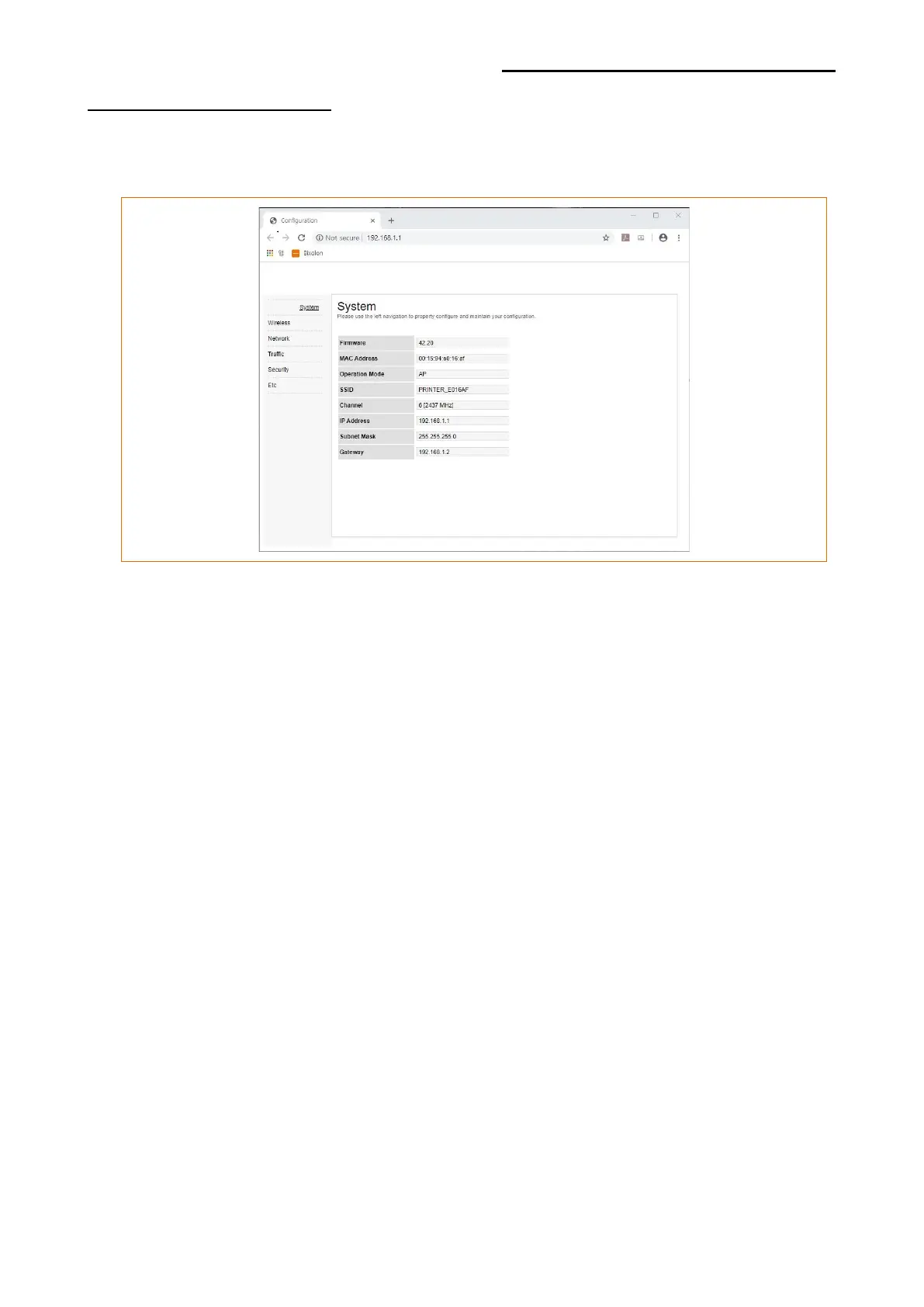Viewport: 924px width, 1307px height.
Task: Click the MAC Address row label
Action: [x=376, y=358]
